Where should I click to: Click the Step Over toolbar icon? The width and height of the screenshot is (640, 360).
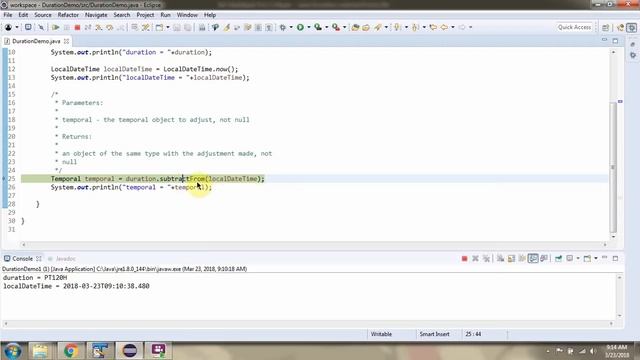click(x=110, y=27)
